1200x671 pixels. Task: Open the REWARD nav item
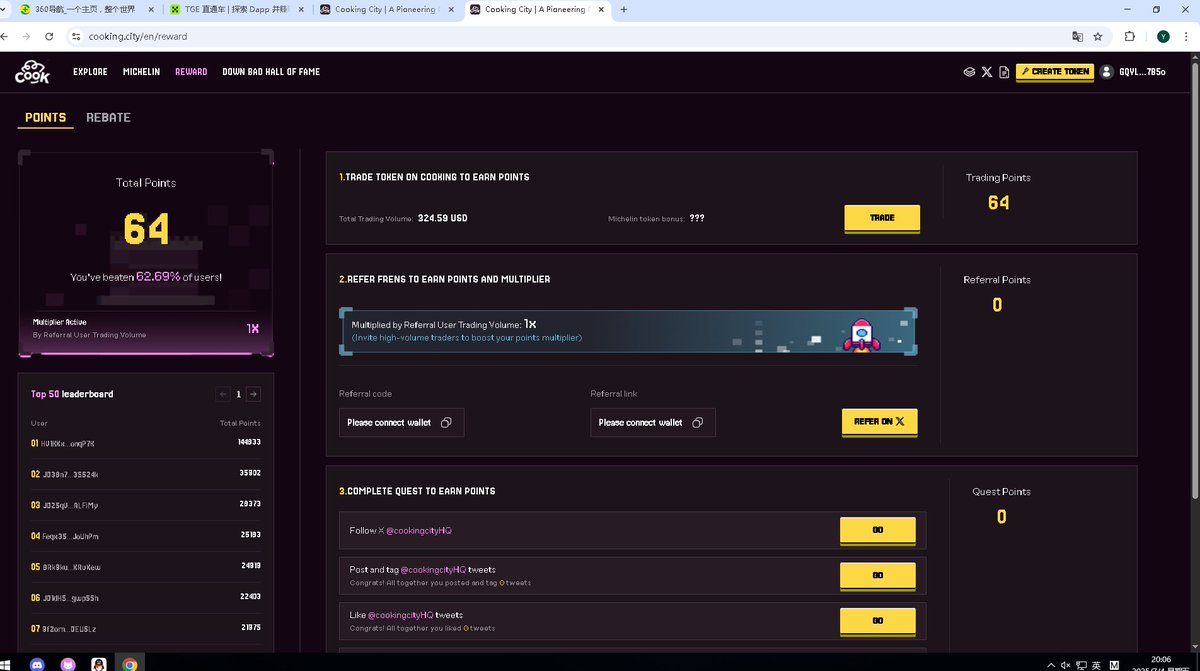(x=191, y=72)
